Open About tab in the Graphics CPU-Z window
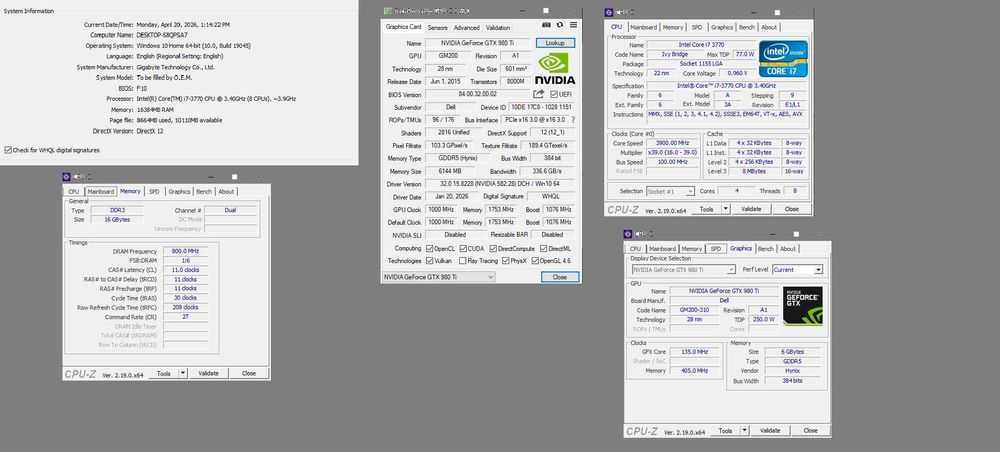This screenshot has height=452, width=1000. tap(788, 249)
